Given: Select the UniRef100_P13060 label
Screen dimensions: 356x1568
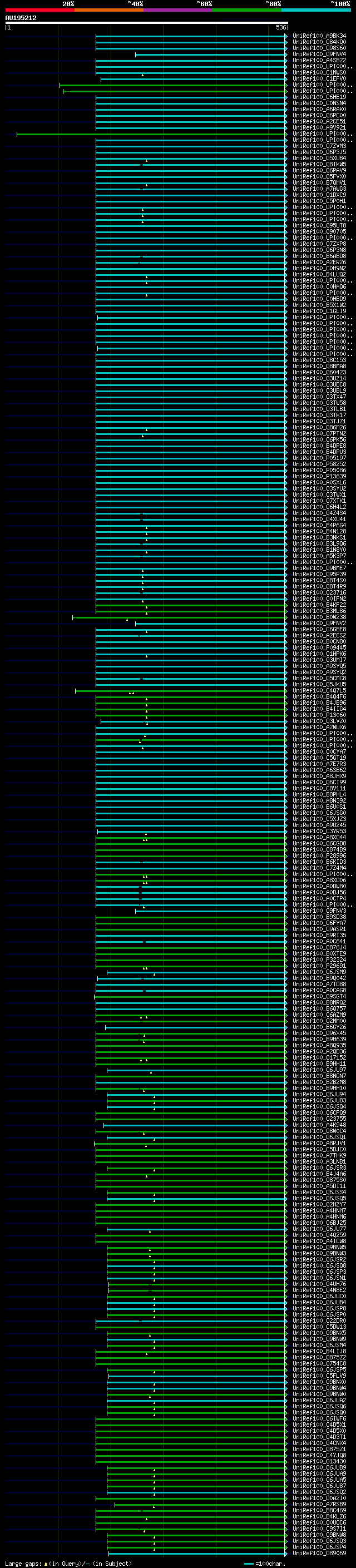Looking at the screenshot, I should [x=319, y=715].
